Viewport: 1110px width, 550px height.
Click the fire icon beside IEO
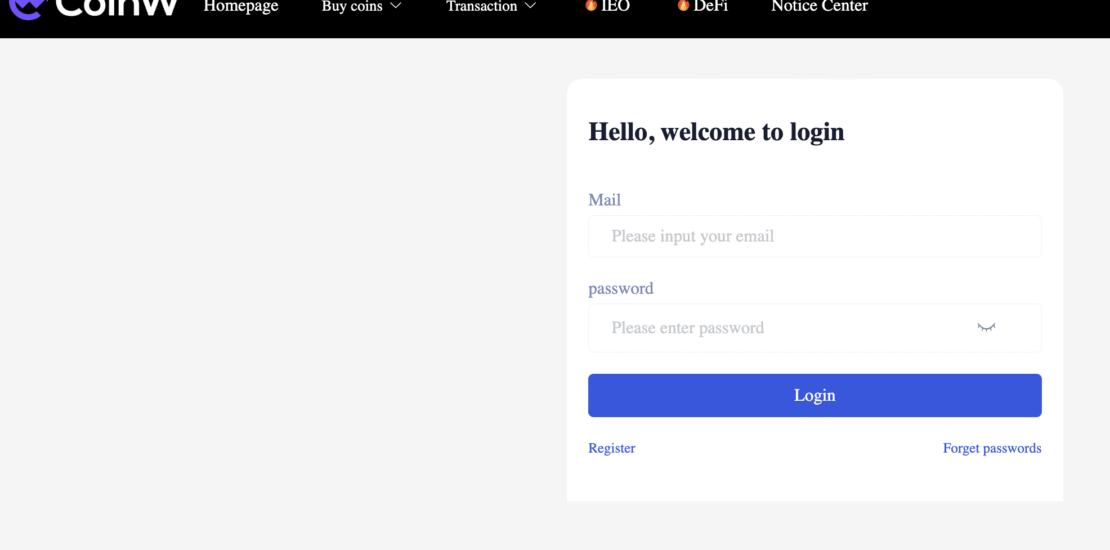pos(591,6)
